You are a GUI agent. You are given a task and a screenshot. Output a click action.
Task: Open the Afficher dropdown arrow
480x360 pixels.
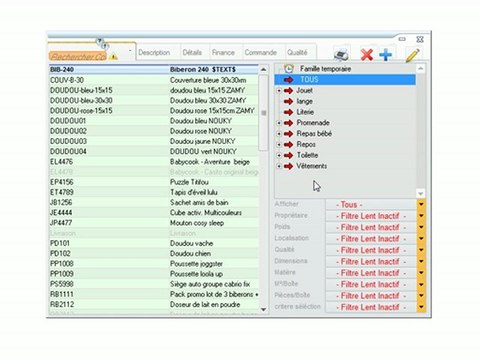point(421,204)
